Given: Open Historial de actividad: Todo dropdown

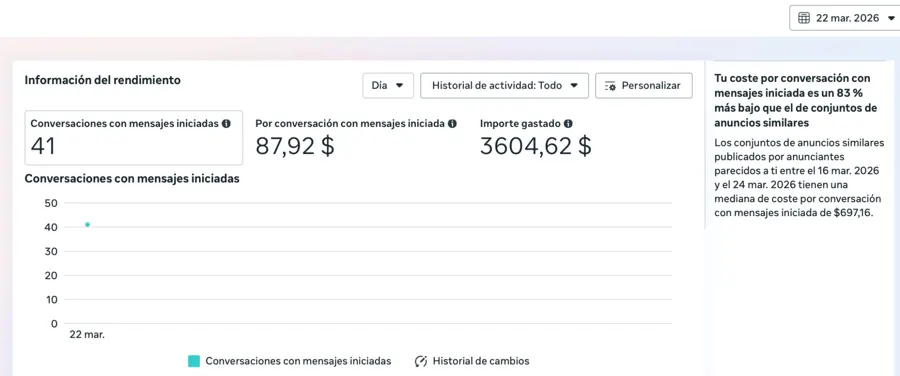Looking at the screenshot, I should coord(505,86).
